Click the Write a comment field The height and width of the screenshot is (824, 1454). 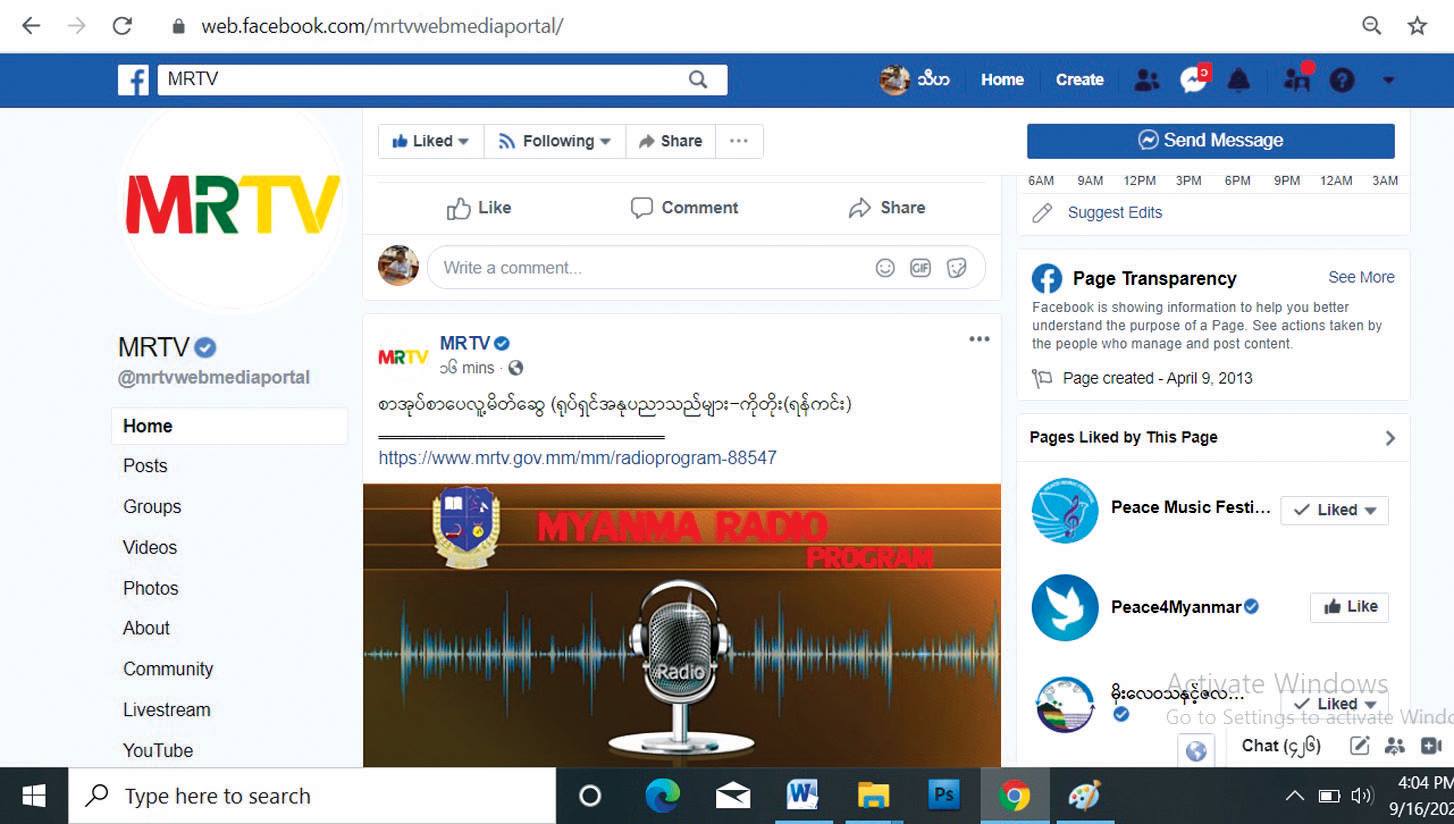[650, 268]
